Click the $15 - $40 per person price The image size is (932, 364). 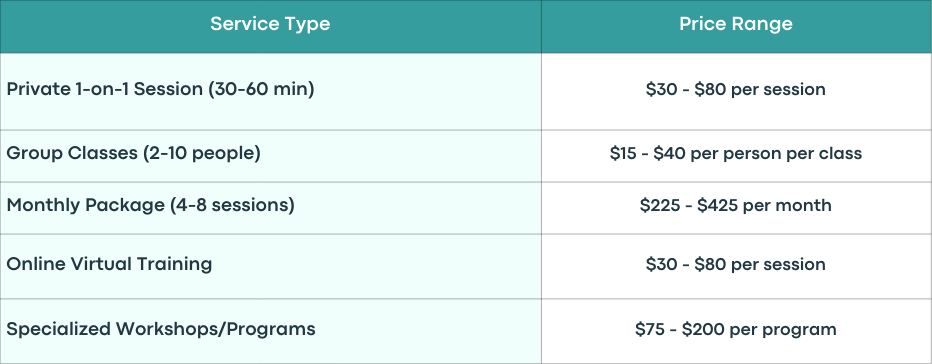(736, 153)
